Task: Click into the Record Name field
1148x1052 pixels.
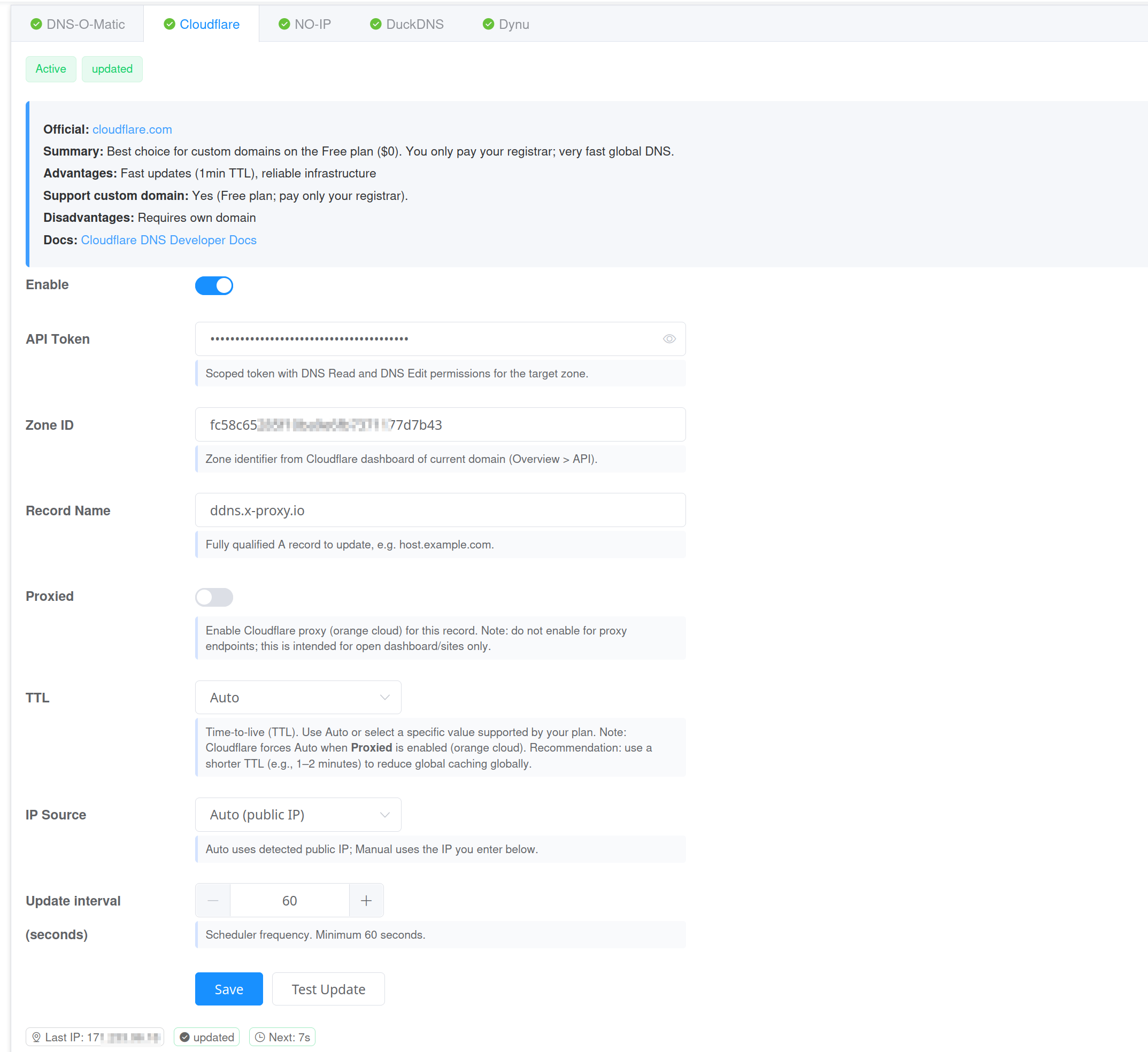Action: pyautogui.click(x=440, y=510)
